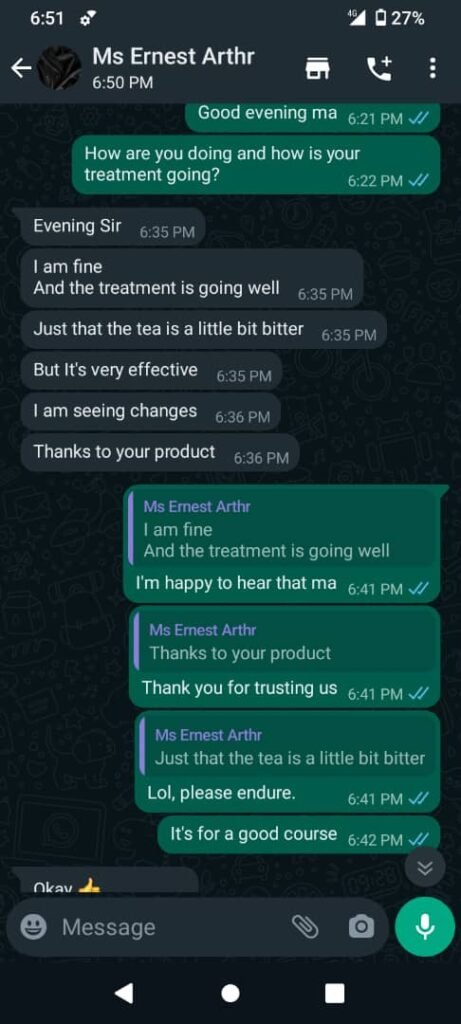Start a call with the phone-plus icon
461x1024 pixels.
[379, 68]
